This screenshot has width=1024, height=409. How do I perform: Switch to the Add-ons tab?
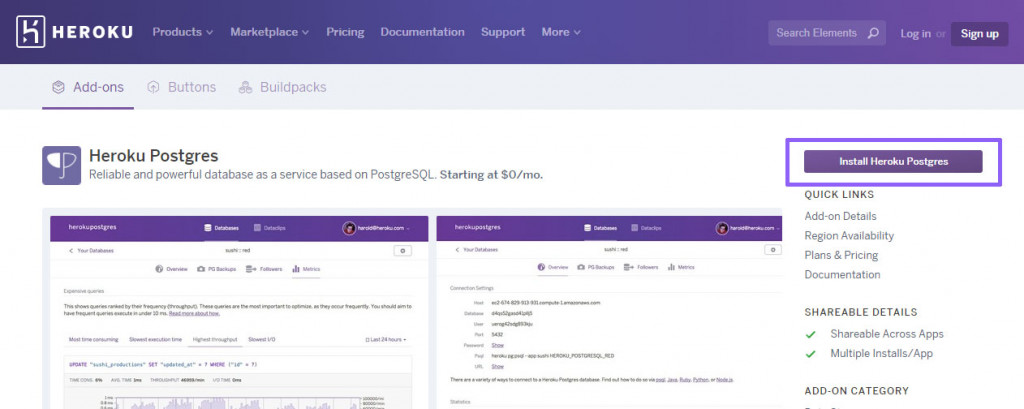pyautogui.click(x=88, y=87)
